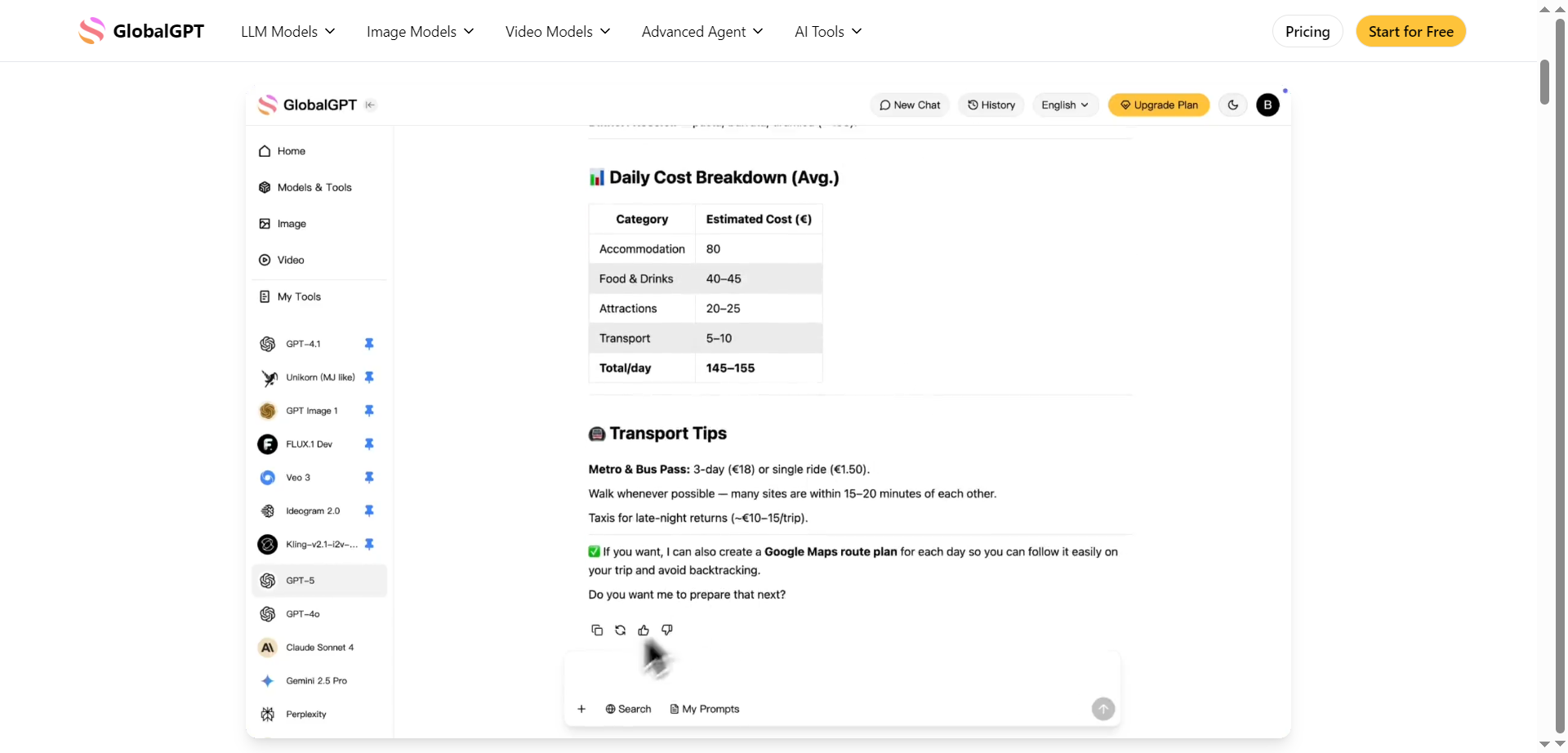Expand the AI Tools dropdown
Viewport: 1568px width, 753px height.
point(826,31)
